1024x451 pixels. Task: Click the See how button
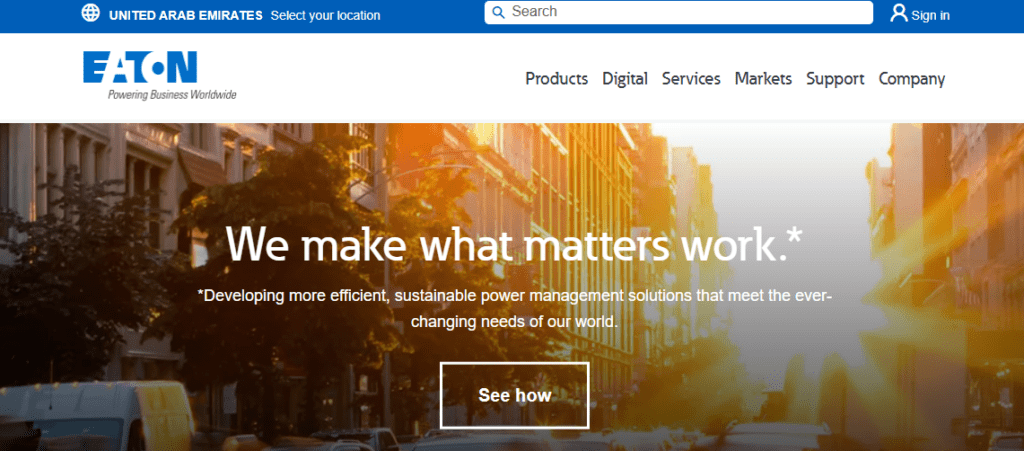[515, 396]
